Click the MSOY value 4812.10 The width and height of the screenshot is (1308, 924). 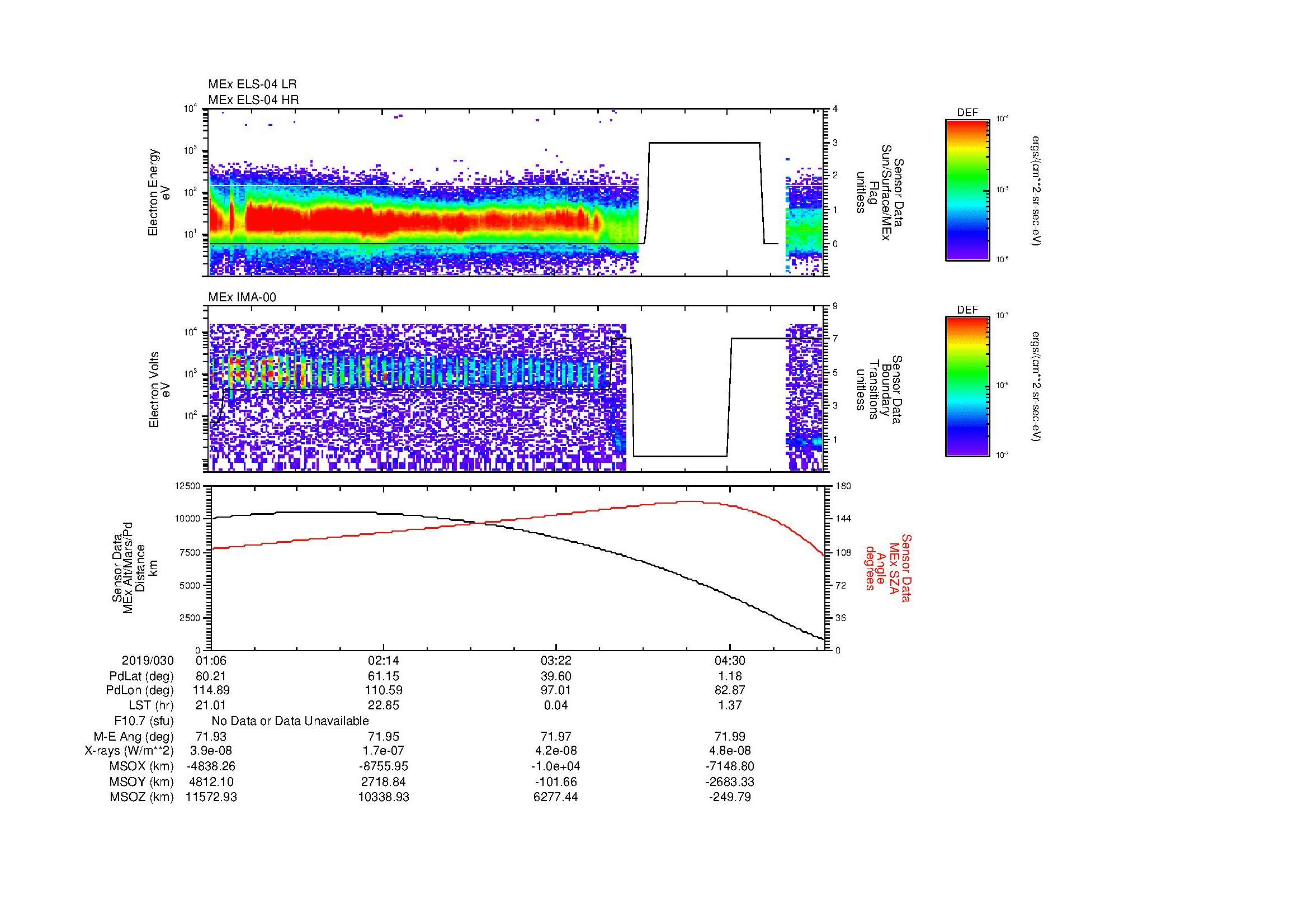[x=211, y=781]
